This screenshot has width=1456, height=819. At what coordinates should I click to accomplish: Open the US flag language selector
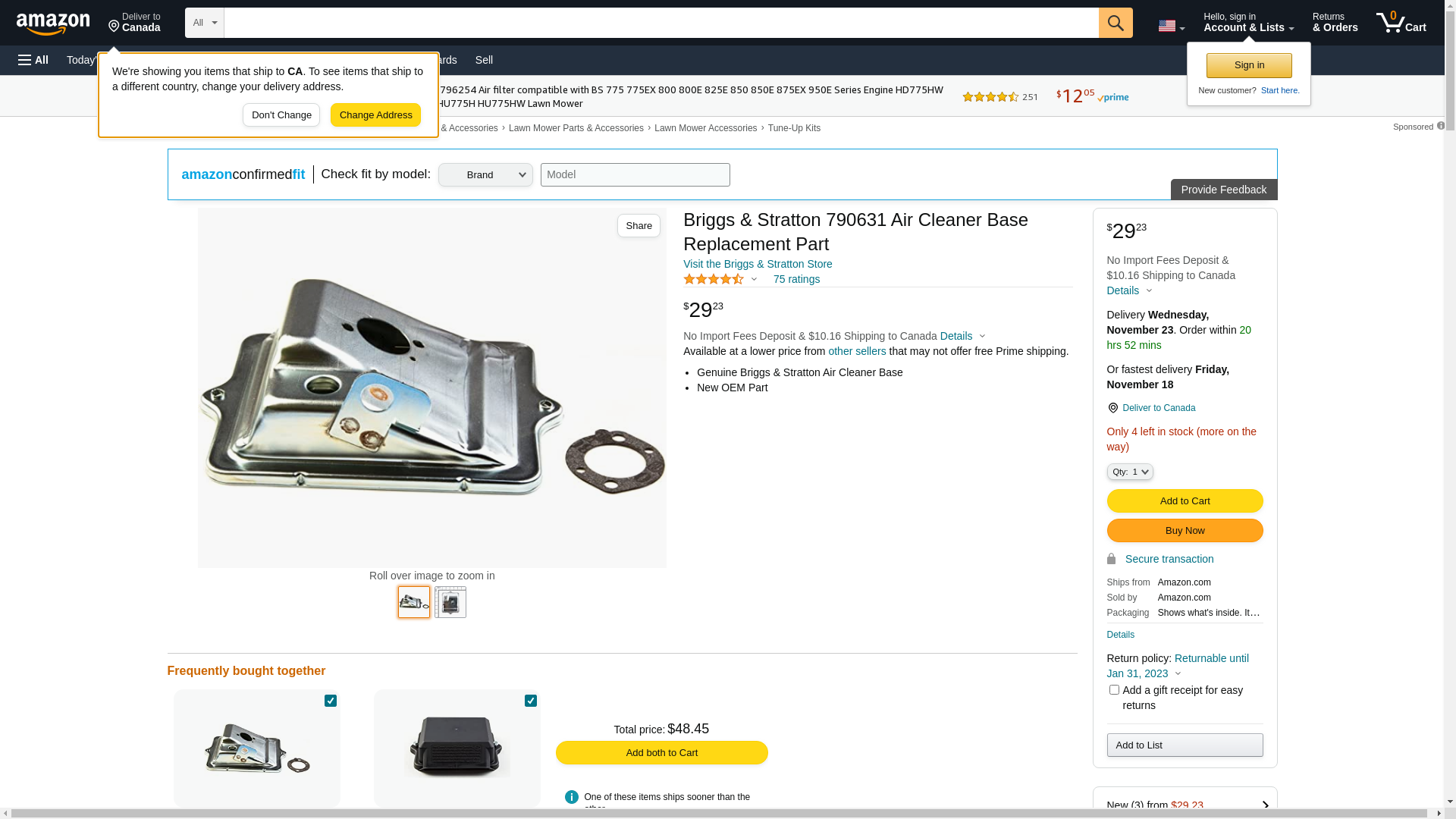coord(1171,26)
